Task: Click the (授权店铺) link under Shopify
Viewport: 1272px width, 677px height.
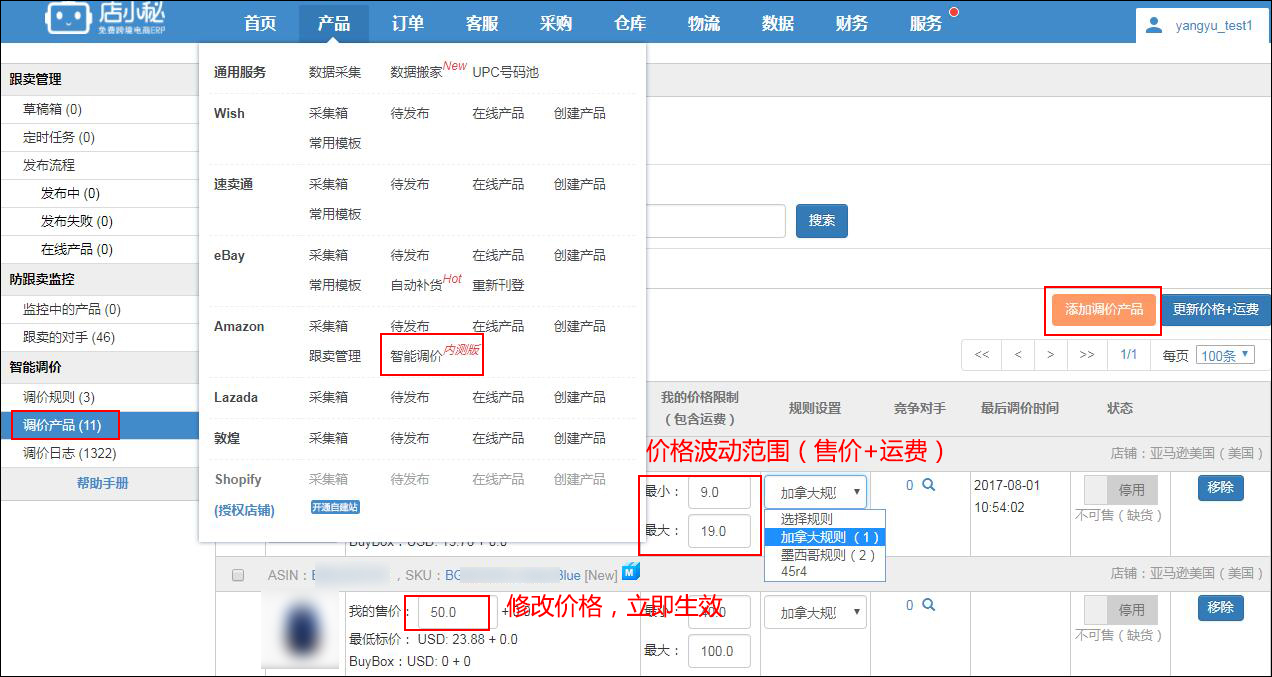Action: pos(244,510)
